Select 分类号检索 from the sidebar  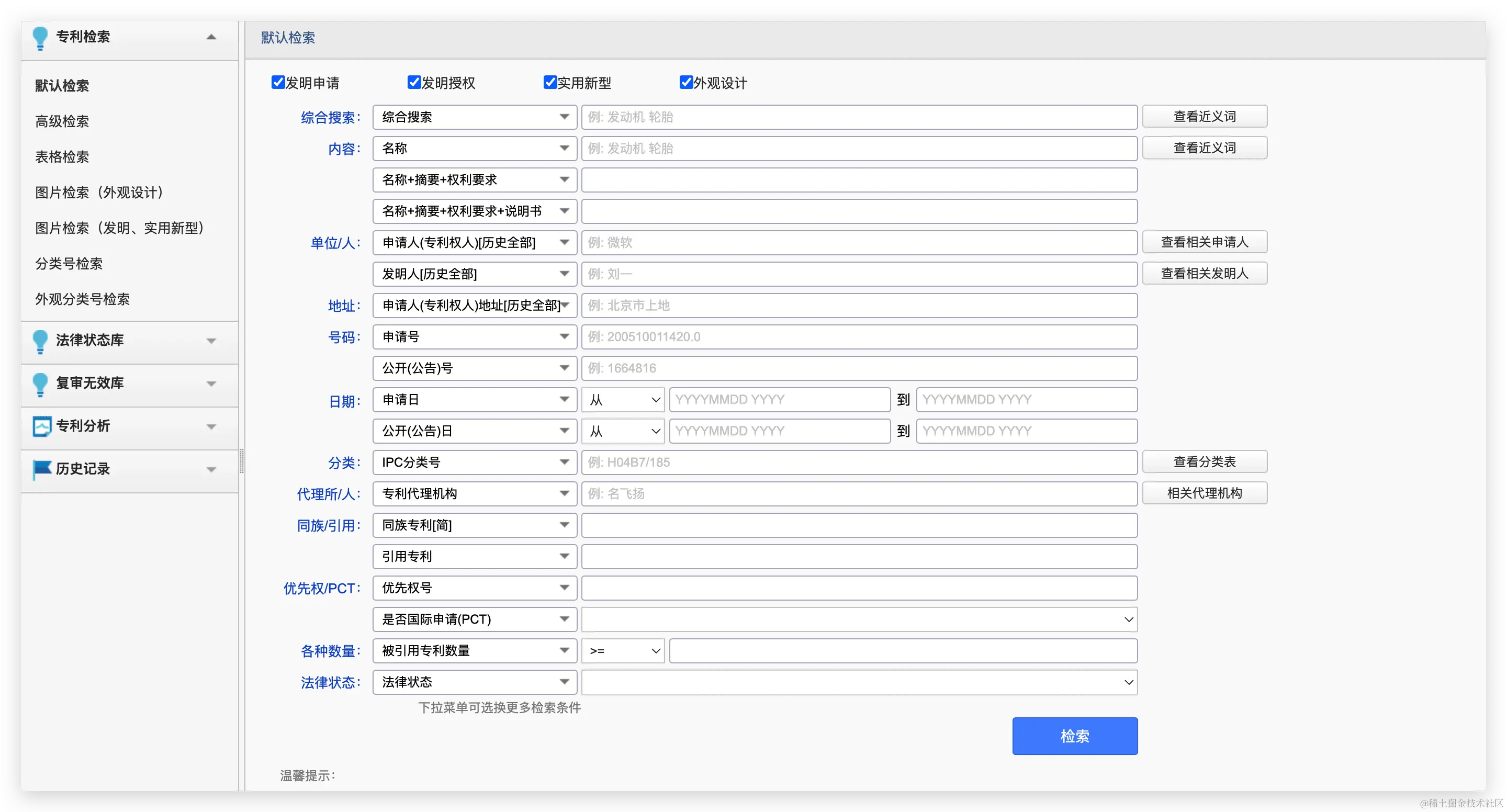coord(69,263)
